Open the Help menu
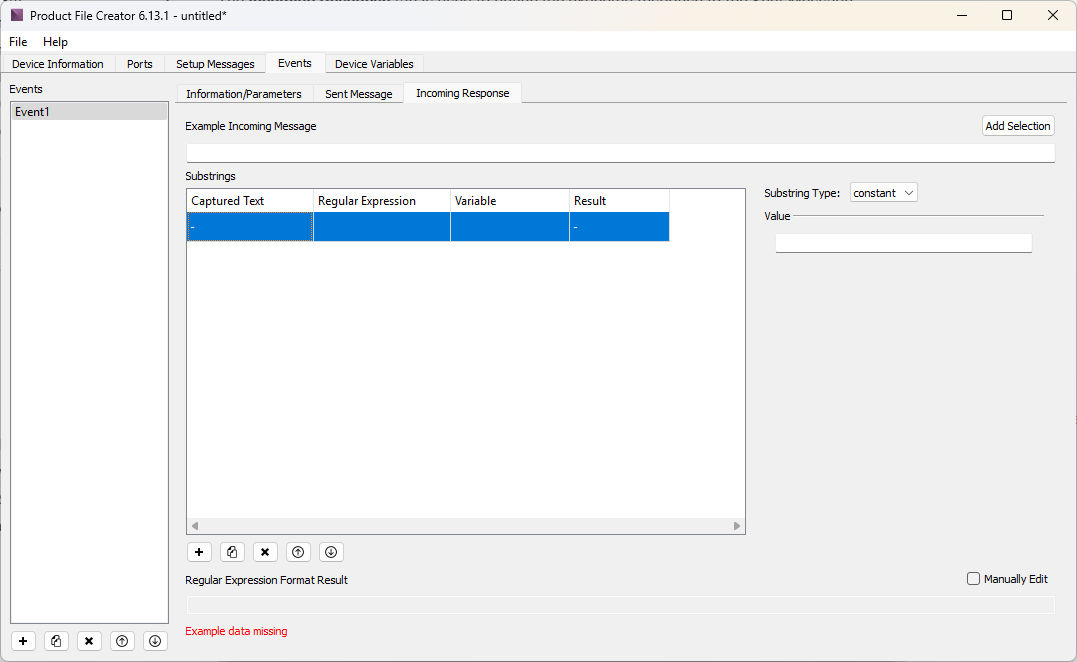1077x662 pixels. 55,42
